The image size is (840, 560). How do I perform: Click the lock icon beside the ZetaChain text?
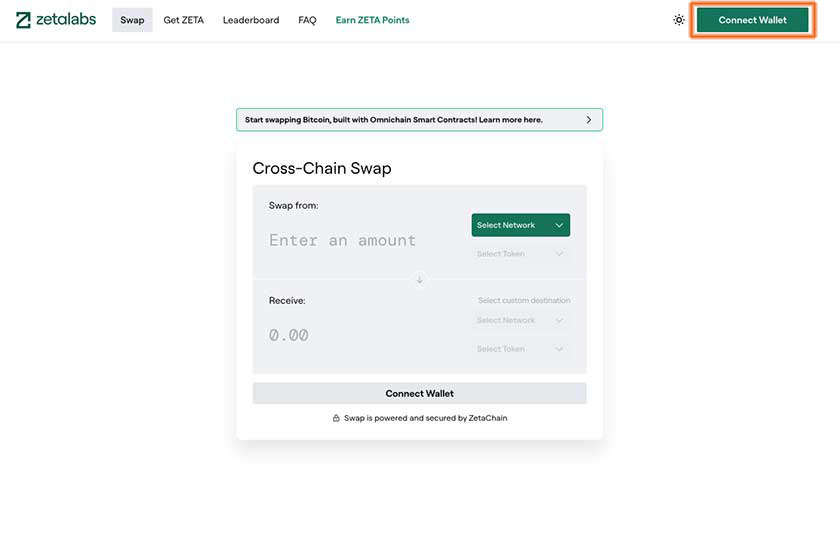(x=336, y=418)
